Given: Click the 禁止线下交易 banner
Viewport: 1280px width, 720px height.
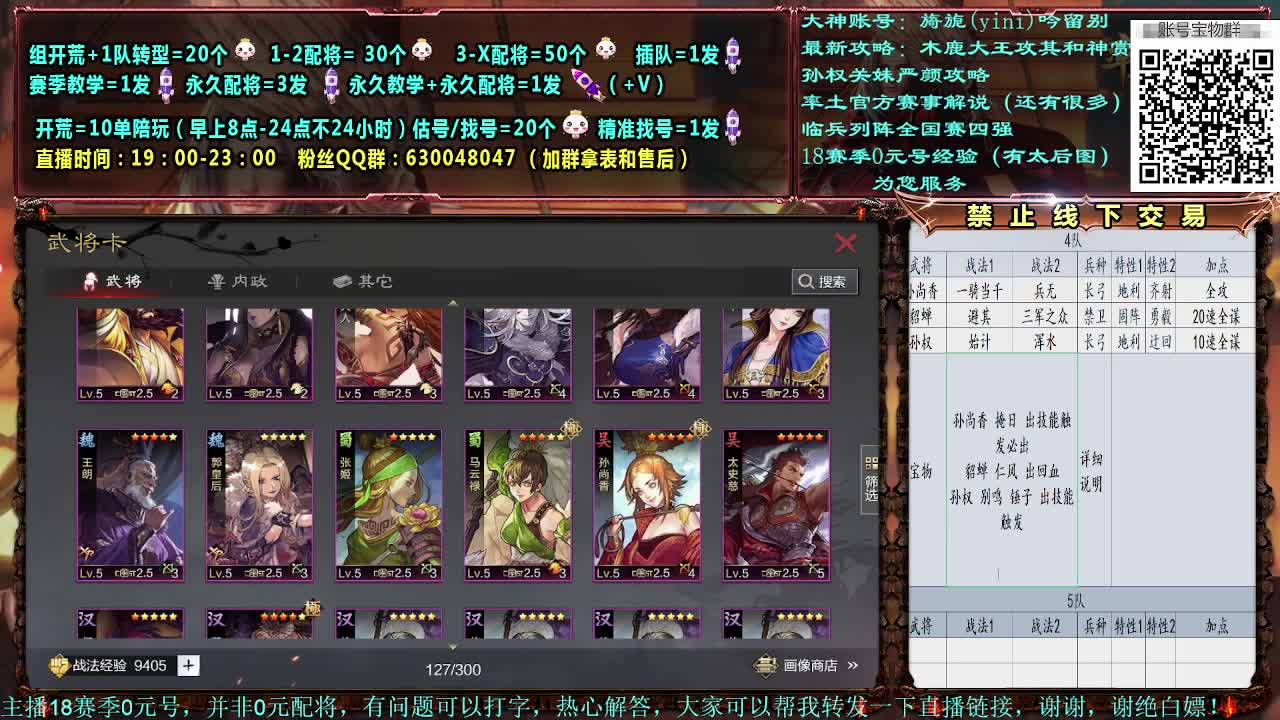Looking at the screenshot, I should (1086, 216).
